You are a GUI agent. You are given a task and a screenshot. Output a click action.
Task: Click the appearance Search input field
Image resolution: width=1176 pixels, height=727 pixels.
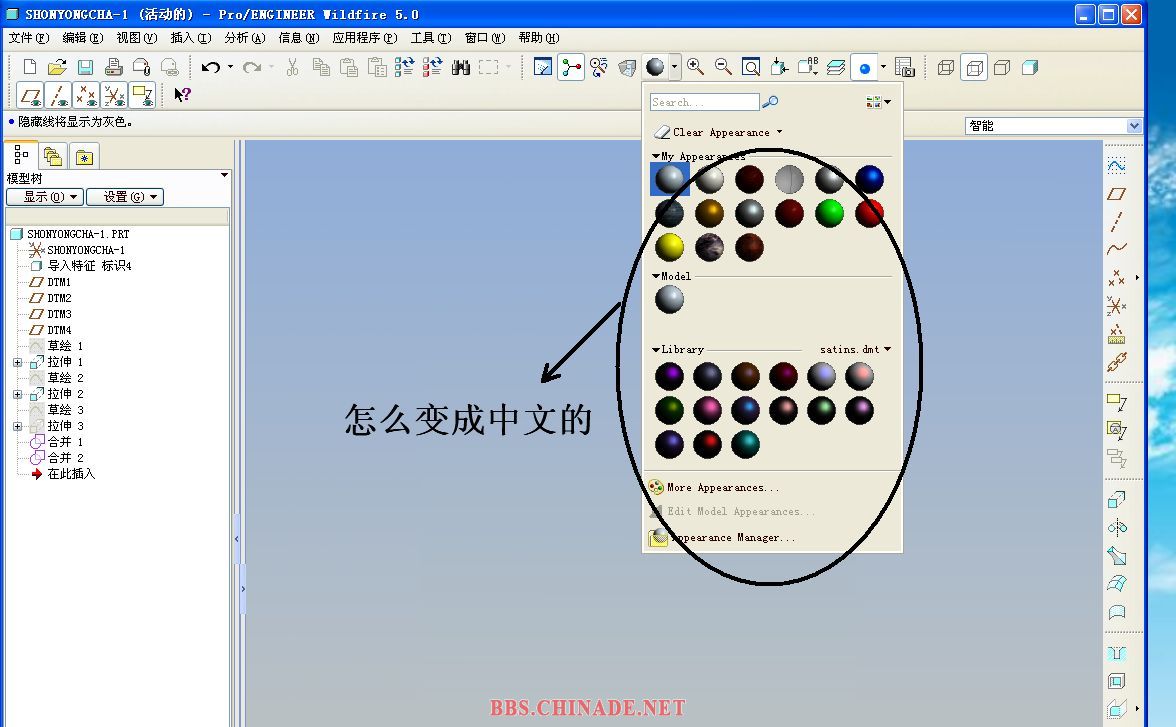(704, 102)
